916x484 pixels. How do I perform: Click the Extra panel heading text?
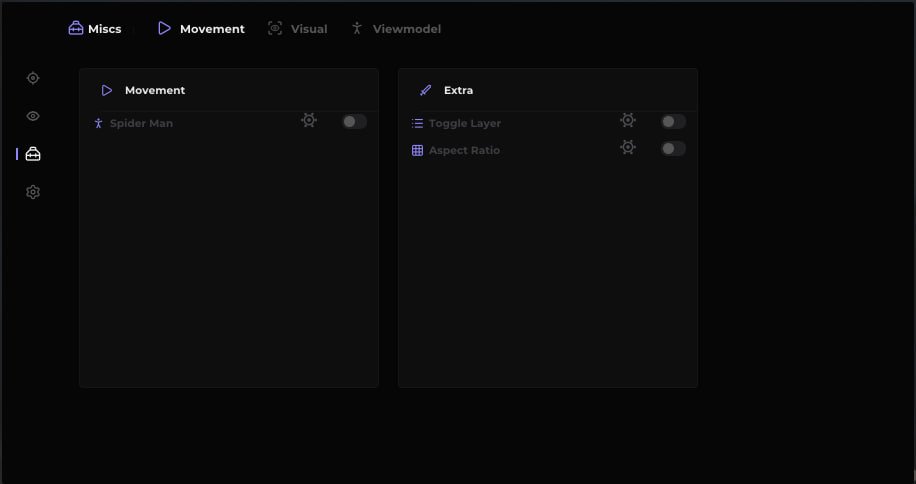[459, 90]
